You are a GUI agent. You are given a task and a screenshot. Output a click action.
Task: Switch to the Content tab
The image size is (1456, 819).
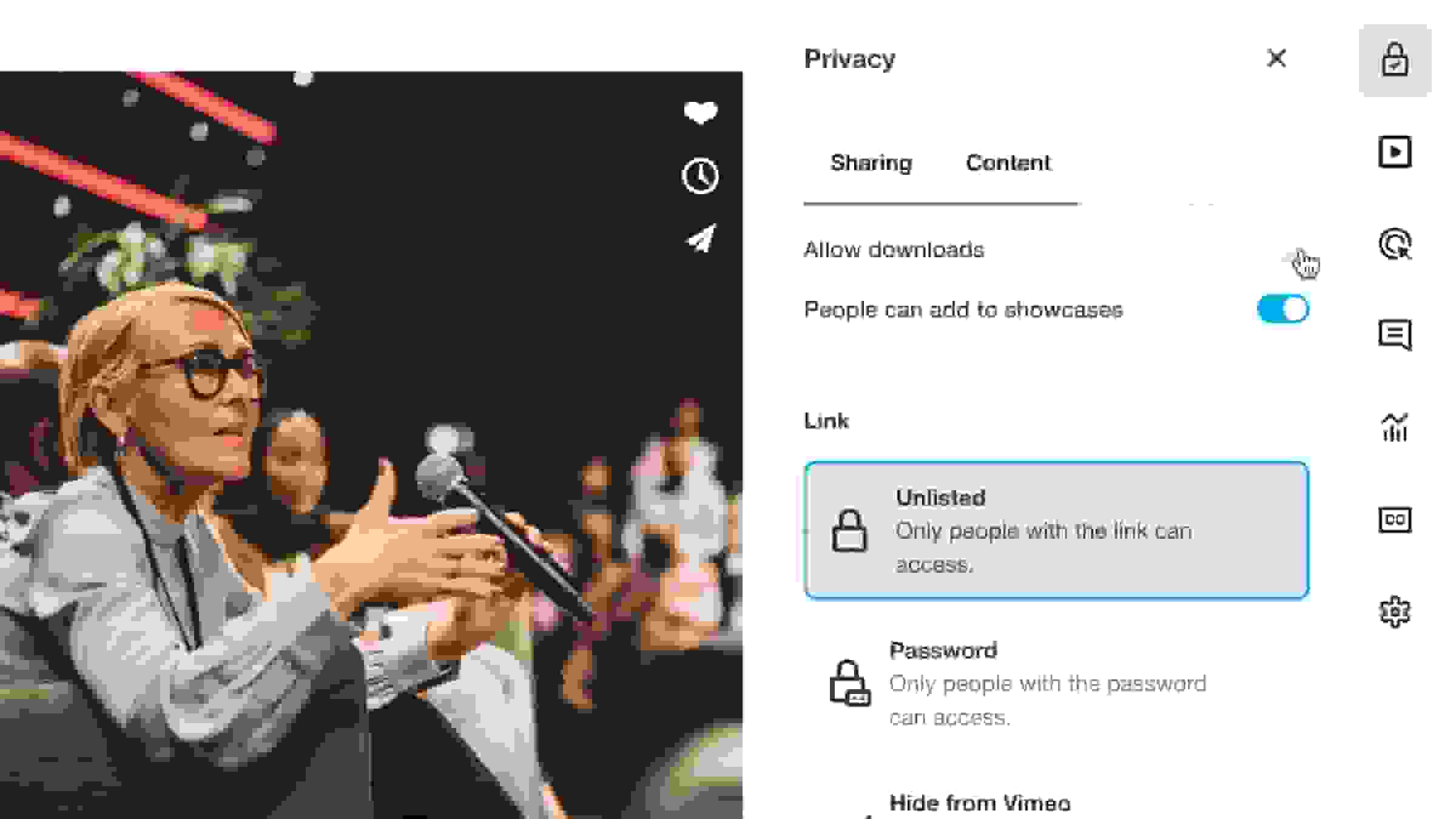point(1008,163)
